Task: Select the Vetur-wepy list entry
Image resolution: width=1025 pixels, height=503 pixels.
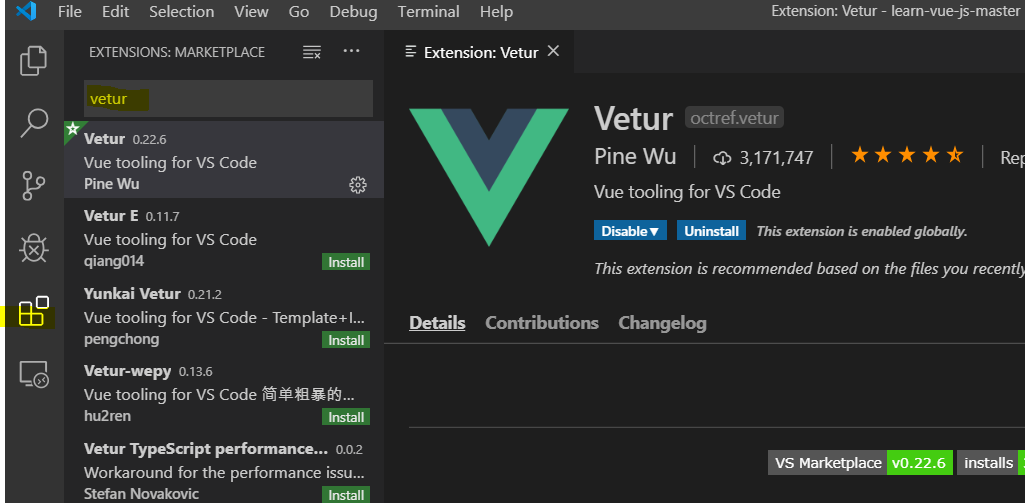Action: pyautogui.click(x=224, y=391)
